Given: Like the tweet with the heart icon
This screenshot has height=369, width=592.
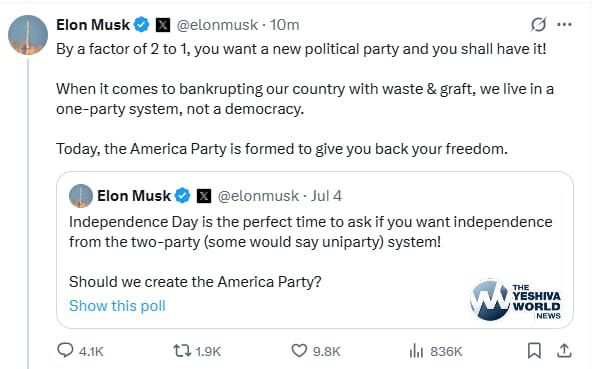Looking at the screenshot, I should (299, 351).
